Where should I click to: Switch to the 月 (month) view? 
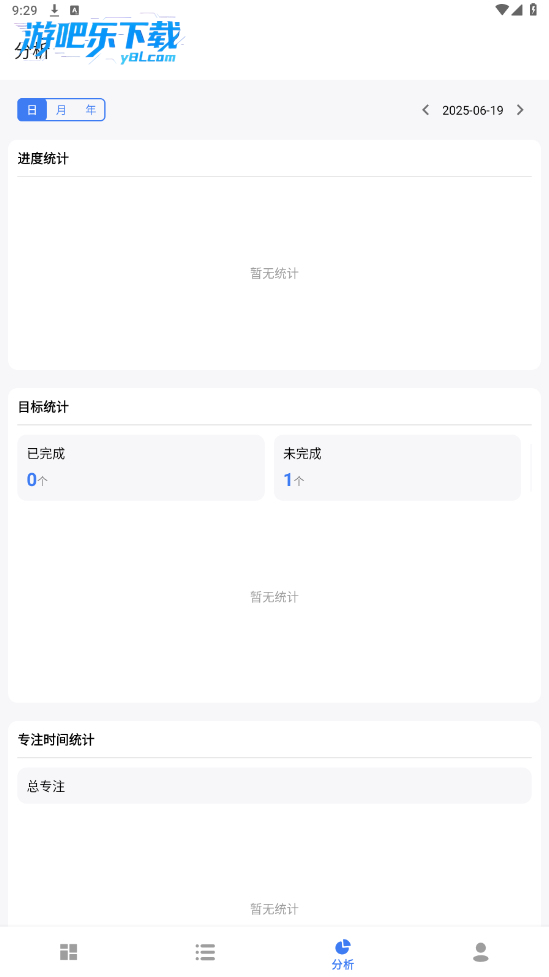61,110
